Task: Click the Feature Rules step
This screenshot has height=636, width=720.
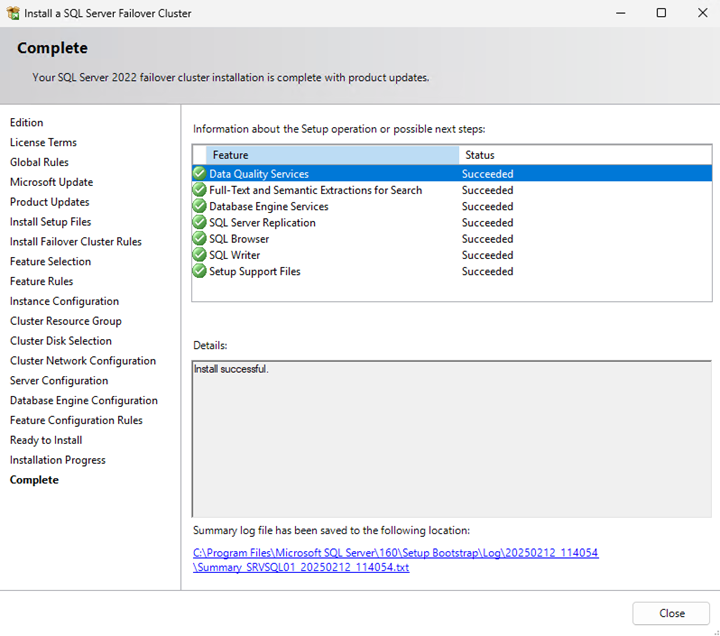Action: 41,281
